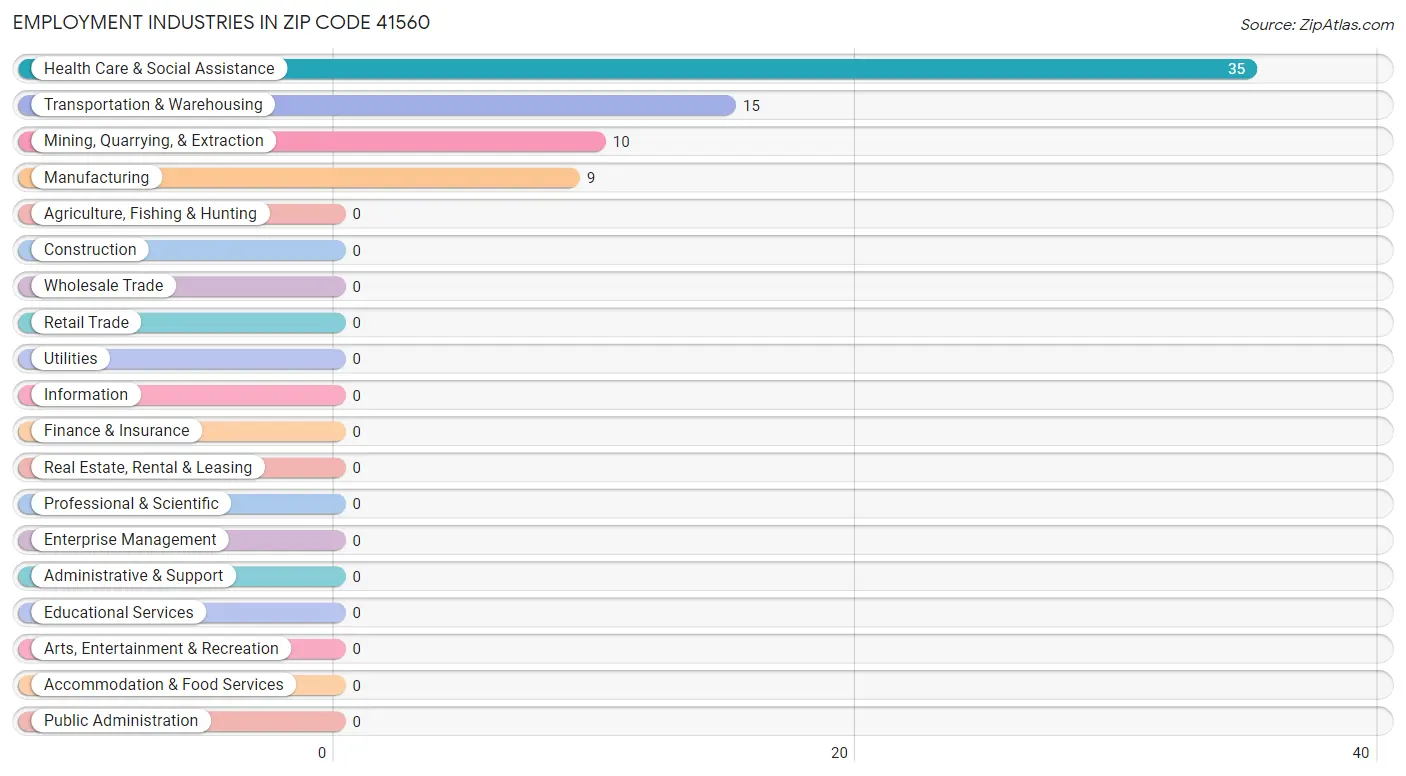Select the Information bar label
This screenshot has height=776, width=1406.
(86, 395)
